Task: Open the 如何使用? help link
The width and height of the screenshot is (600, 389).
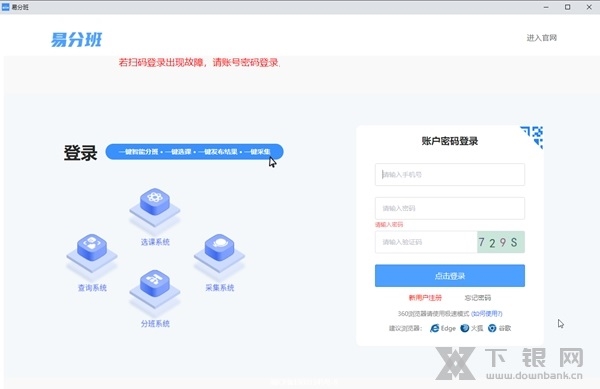Action: 487,314
